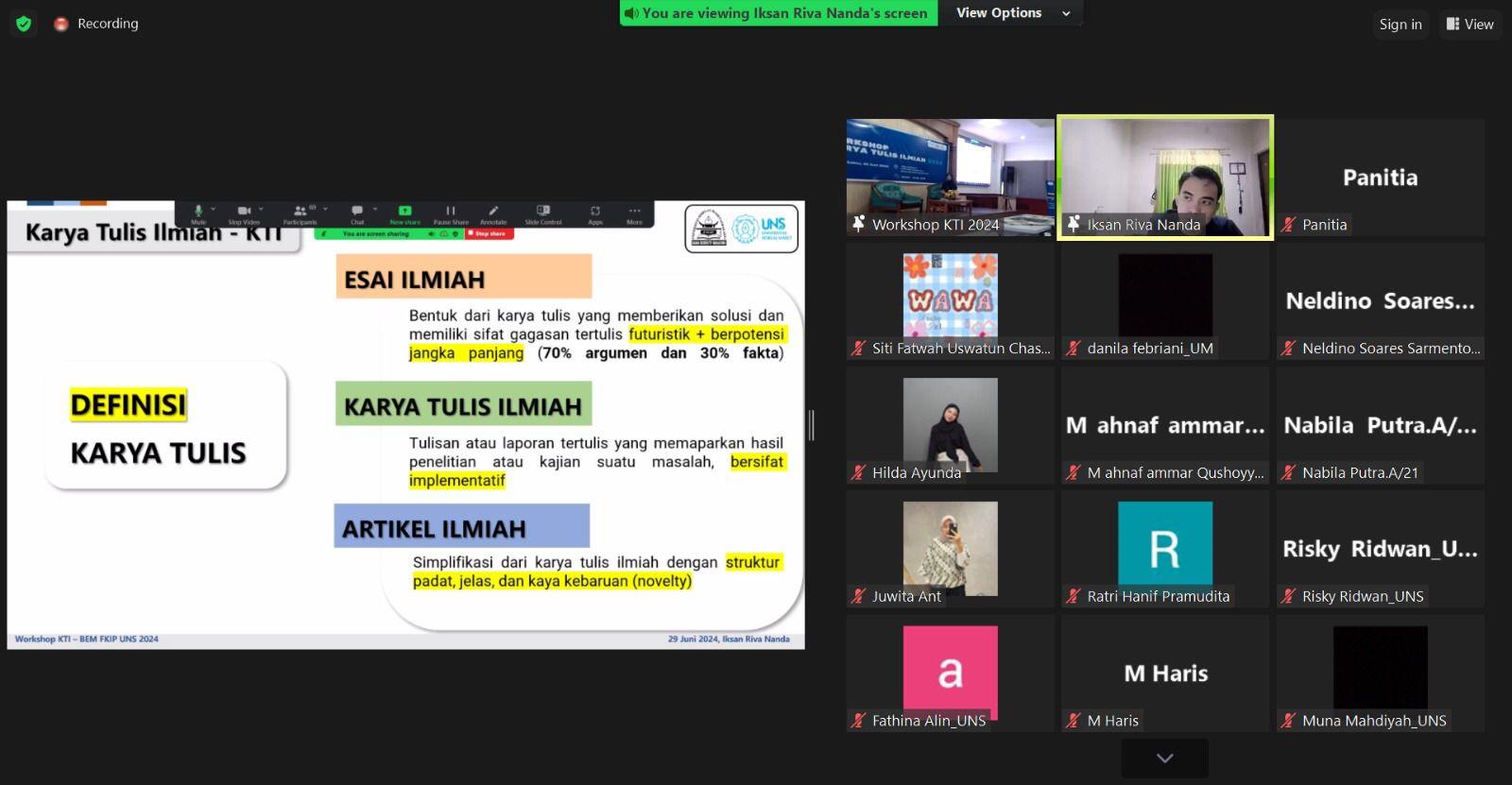1512x785 pixels.
Task: Click the red Recording indicator icon
Action: [x=61, y=25]
